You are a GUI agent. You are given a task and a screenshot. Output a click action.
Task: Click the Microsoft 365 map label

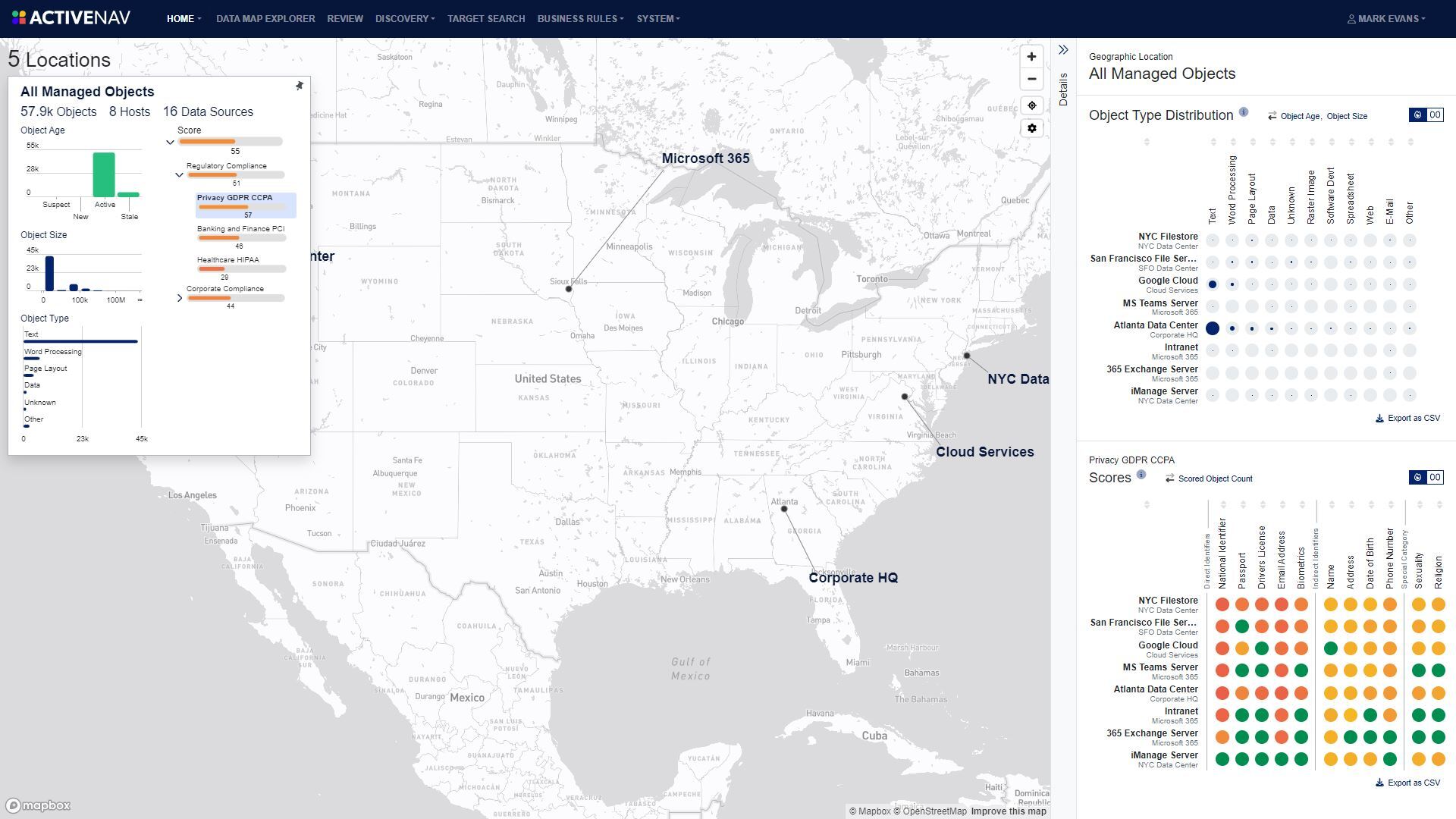click(x=705, y=158)
